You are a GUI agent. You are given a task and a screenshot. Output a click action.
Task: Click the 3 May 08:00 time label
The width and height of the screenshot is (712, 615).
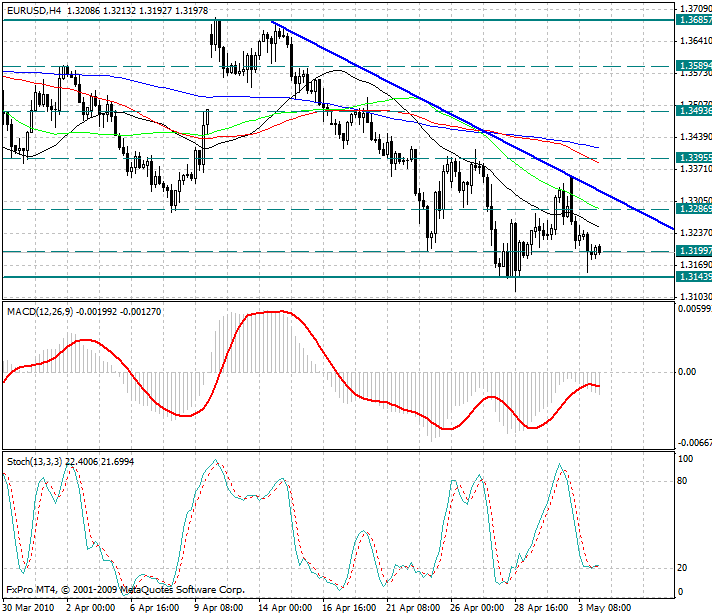605,608
